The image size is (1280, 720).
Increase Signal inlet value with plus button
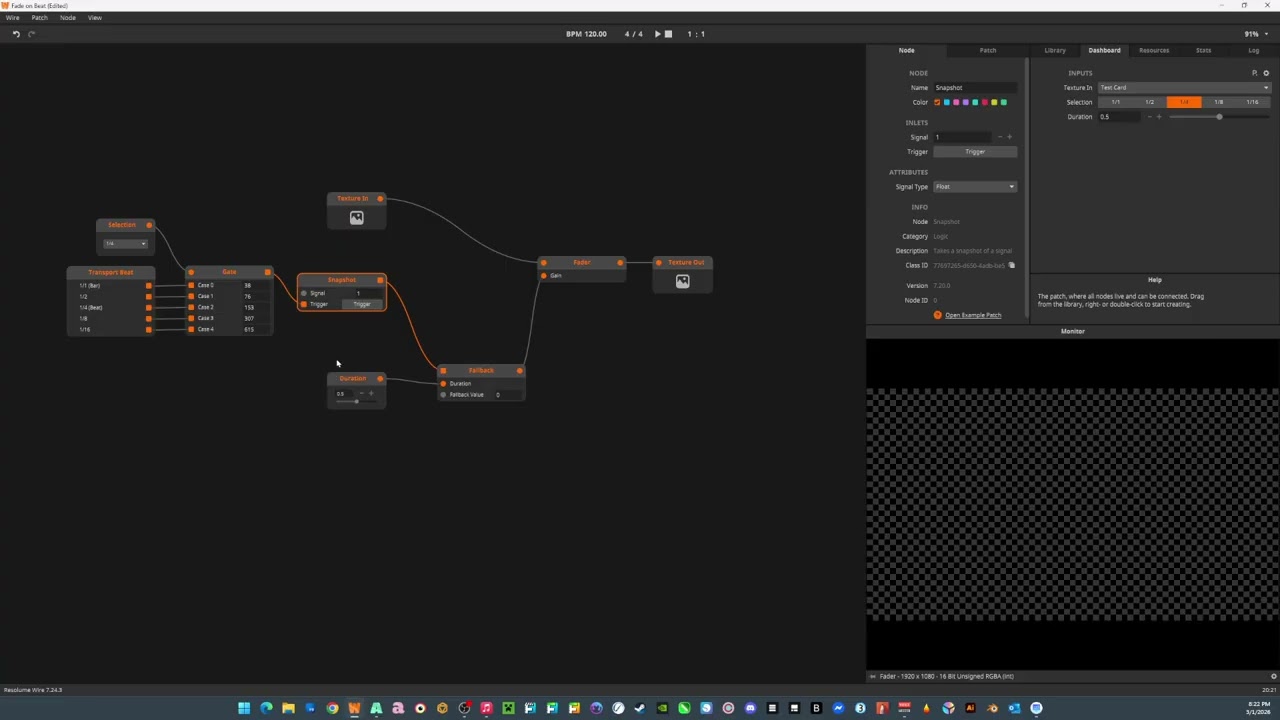(1009, 137)
